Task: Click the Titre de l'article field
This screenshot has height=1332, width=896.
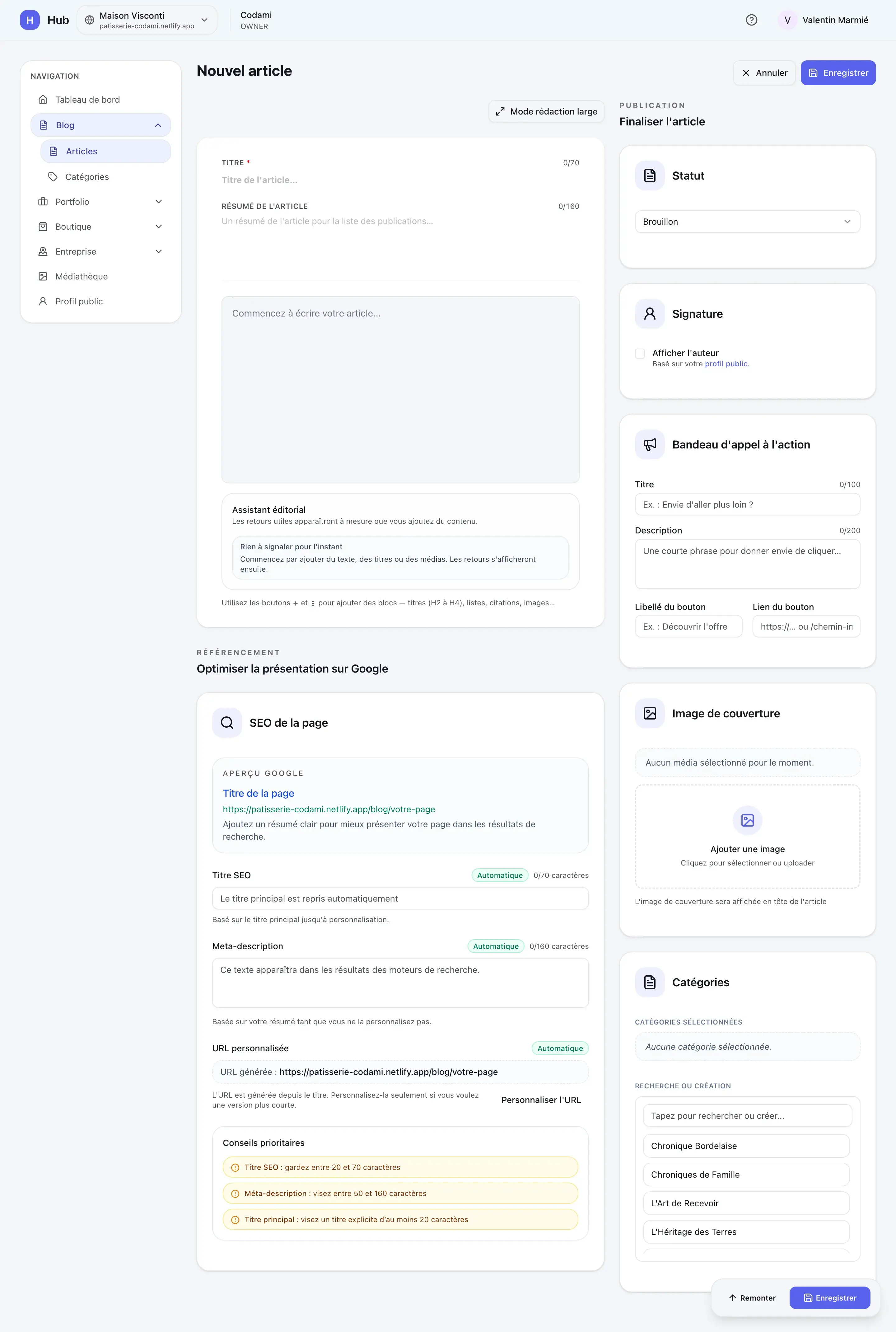Action: pos(400,180)
